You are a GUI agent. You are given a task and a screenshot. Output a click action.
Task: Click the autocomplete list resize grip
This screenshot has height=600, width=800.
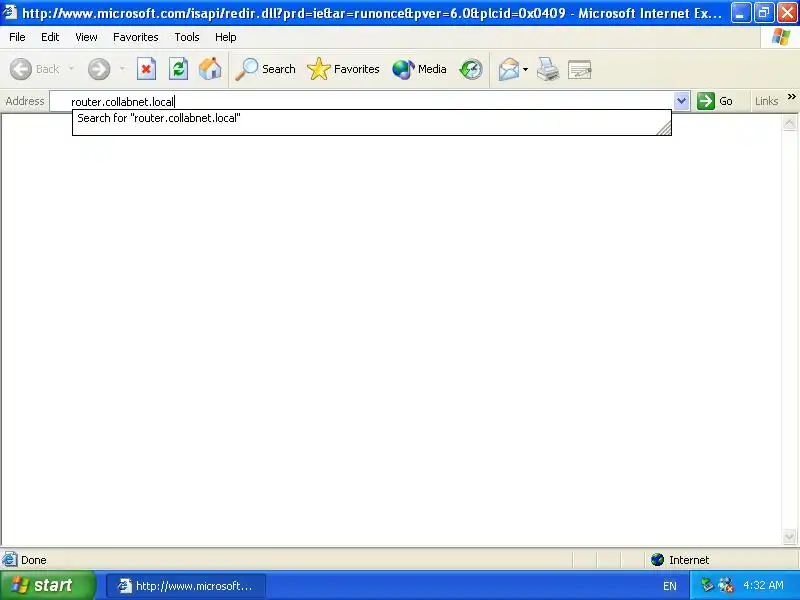coord(664,128)
